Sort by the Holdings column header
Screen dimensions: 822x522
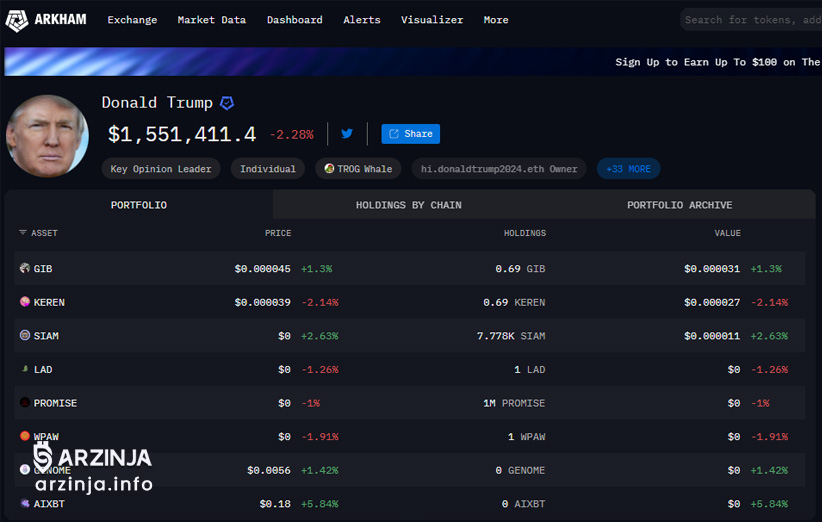click(525, 233)
